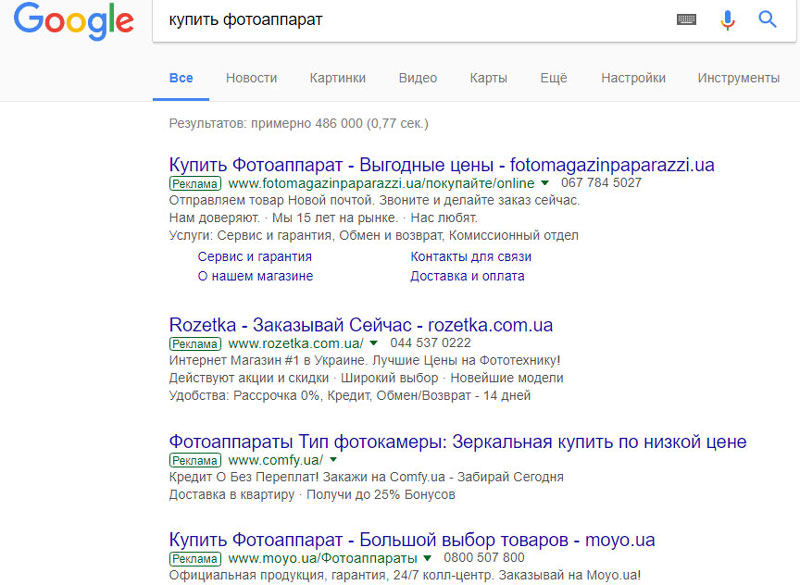Image resolution: width=800 pixels, height=585 pixels.
Task: Click 'Доставка в квартиру' description line
Action: [312, 494]
